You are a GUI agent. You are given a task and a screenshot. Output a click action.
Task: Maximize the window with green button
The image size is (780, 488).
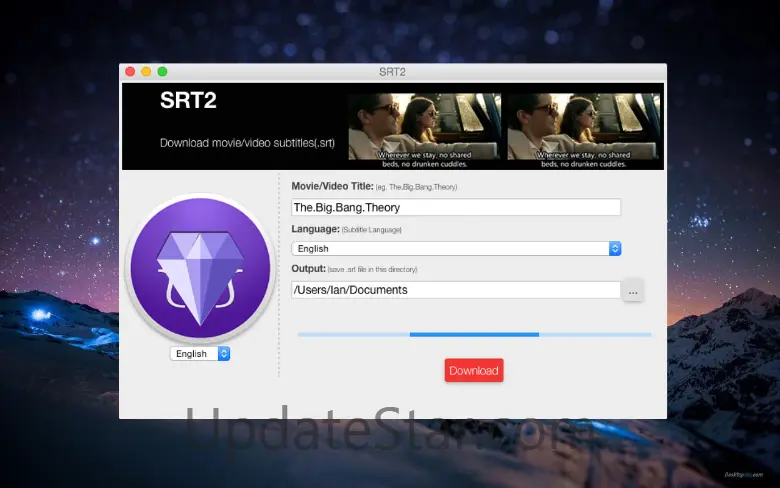pyautogui.click(x=162, y=72)
